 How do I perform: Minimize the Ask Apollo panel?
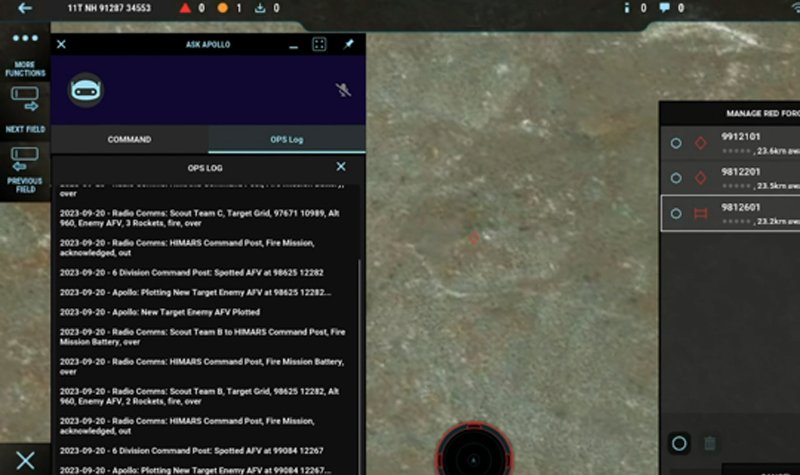293,46
